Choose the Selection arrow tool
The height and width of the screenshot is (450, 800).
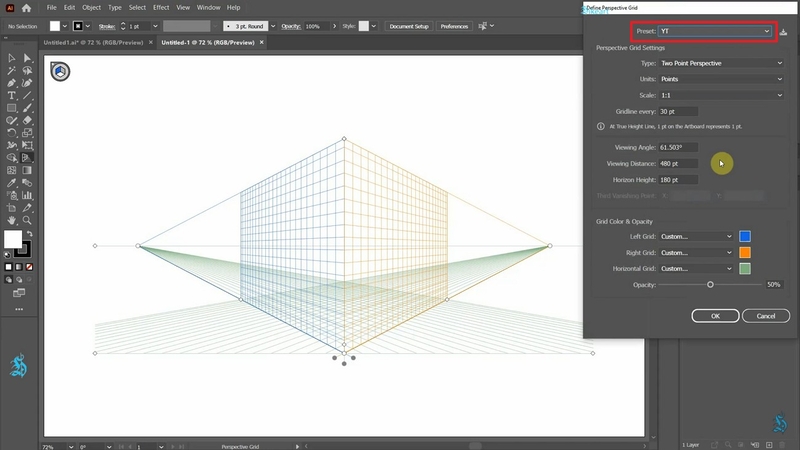(11, 58)
